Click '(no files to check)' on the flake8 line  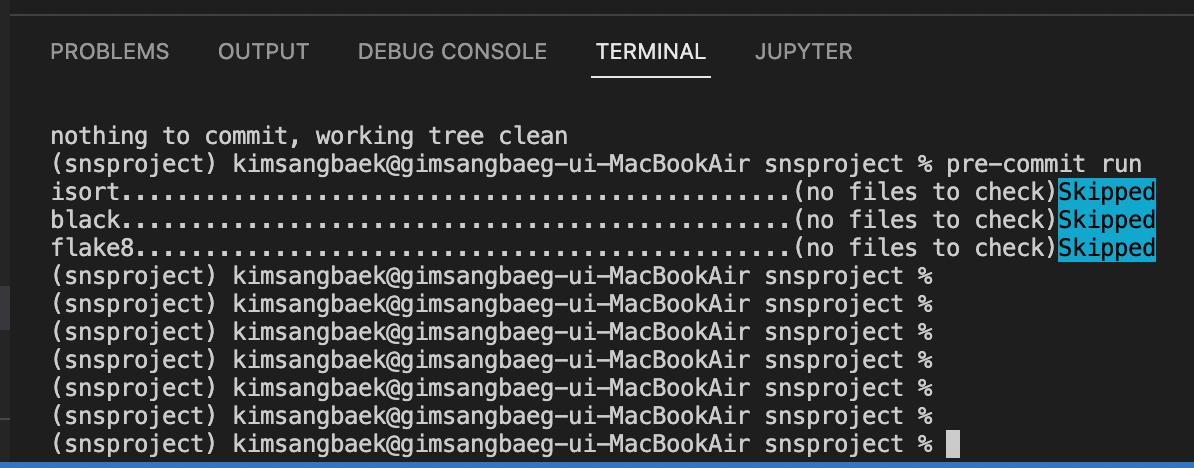click(x=925, y=248)
